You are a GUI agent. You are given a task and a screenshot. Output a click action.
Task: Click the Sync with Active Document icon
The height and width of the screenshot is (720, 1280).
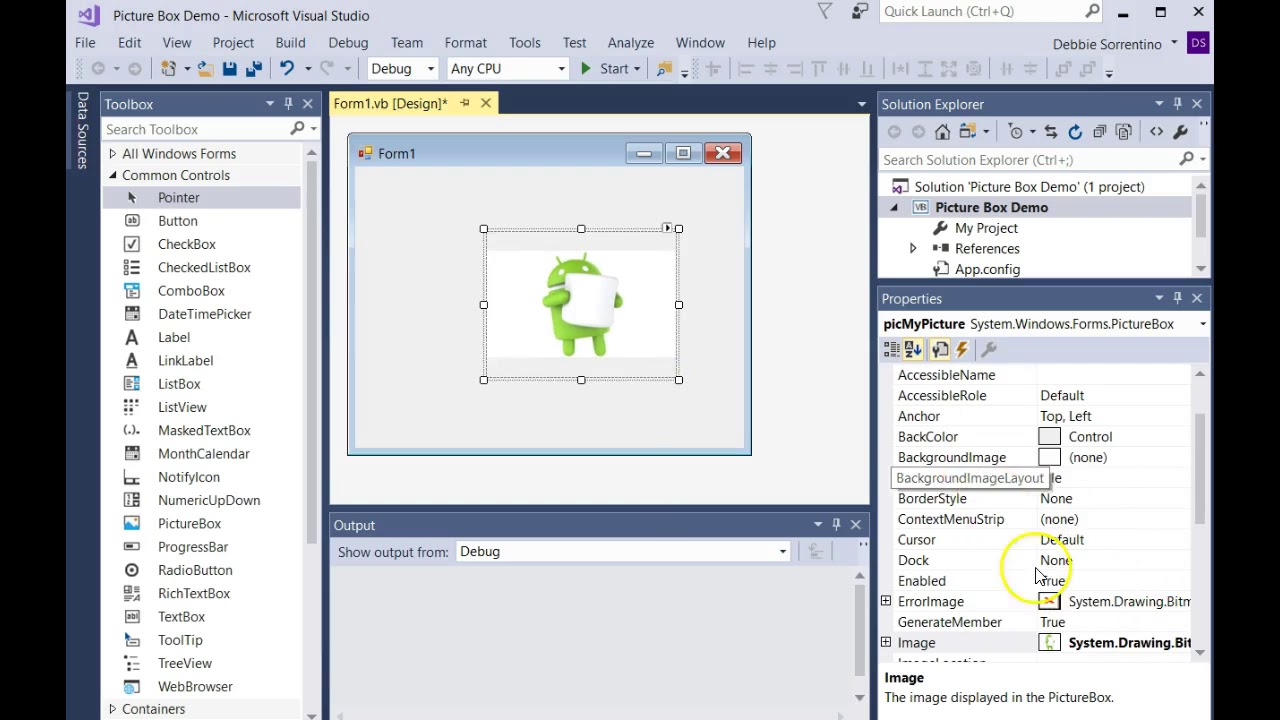coord(1050,132)
